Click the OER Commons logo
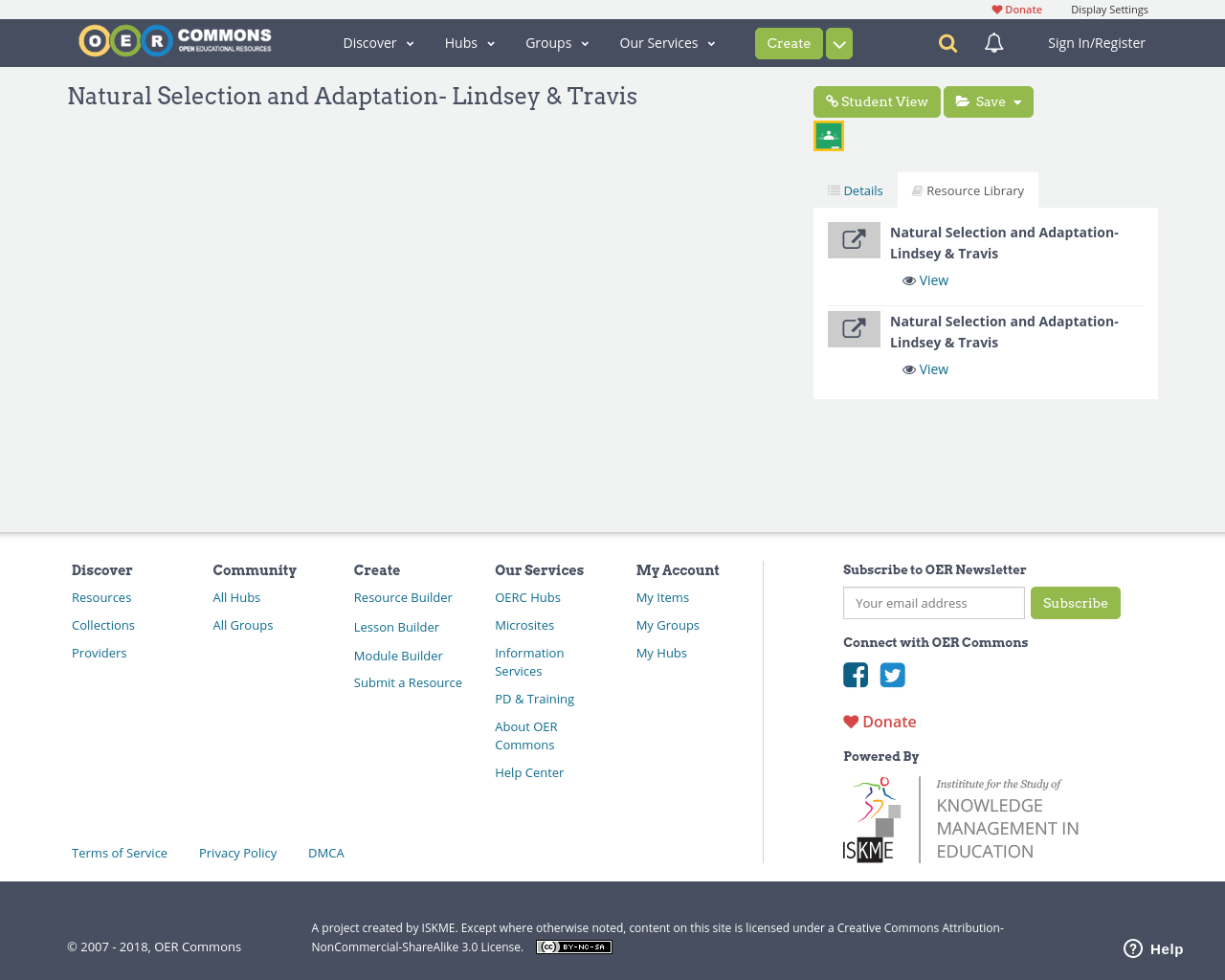 175,41
